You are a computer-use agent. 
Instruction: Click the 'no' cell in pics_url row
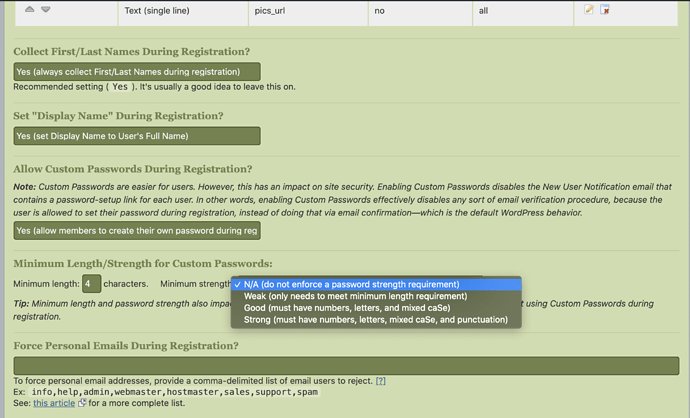coord(420,13)
